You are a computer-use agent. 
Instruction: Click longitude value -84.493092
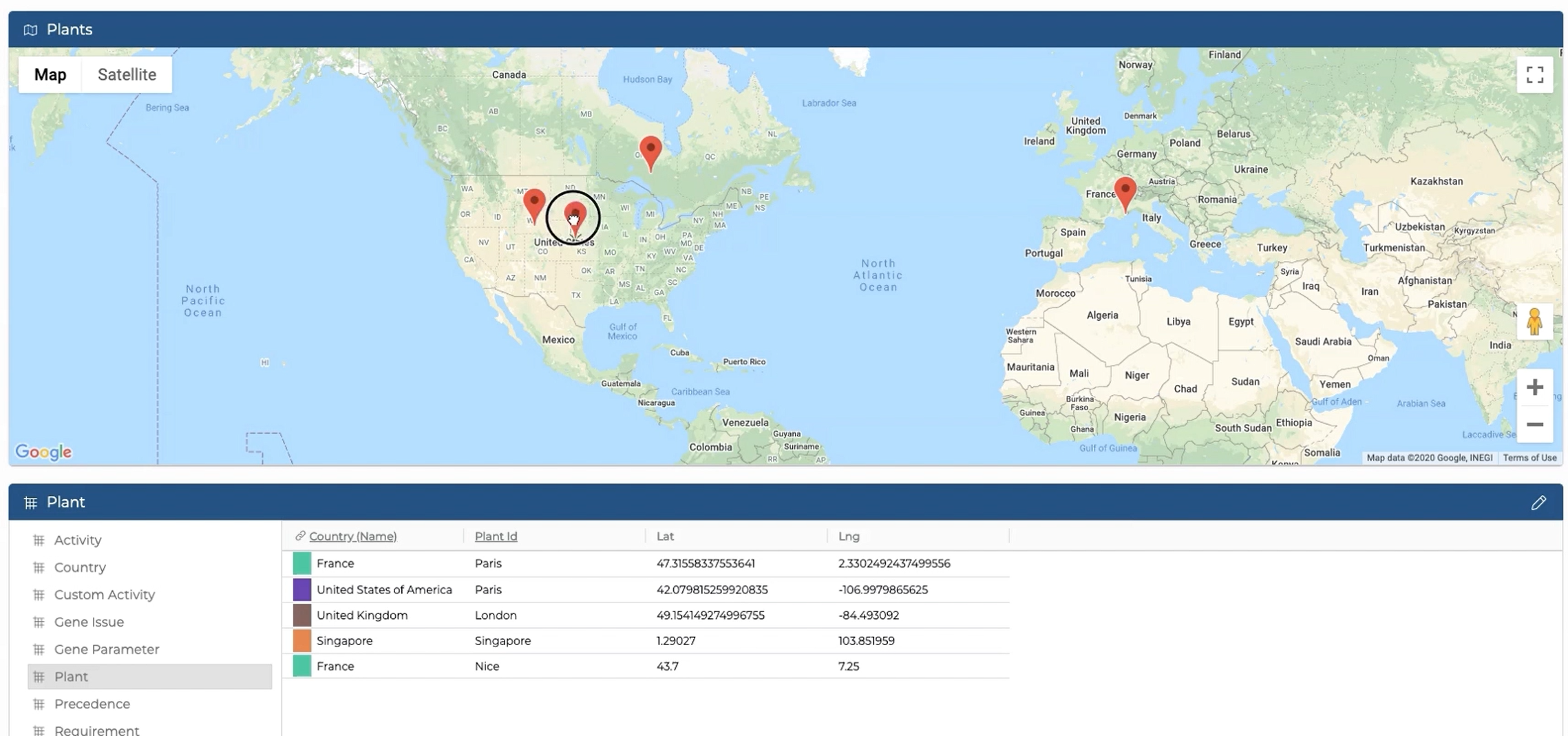click(868, 615)
